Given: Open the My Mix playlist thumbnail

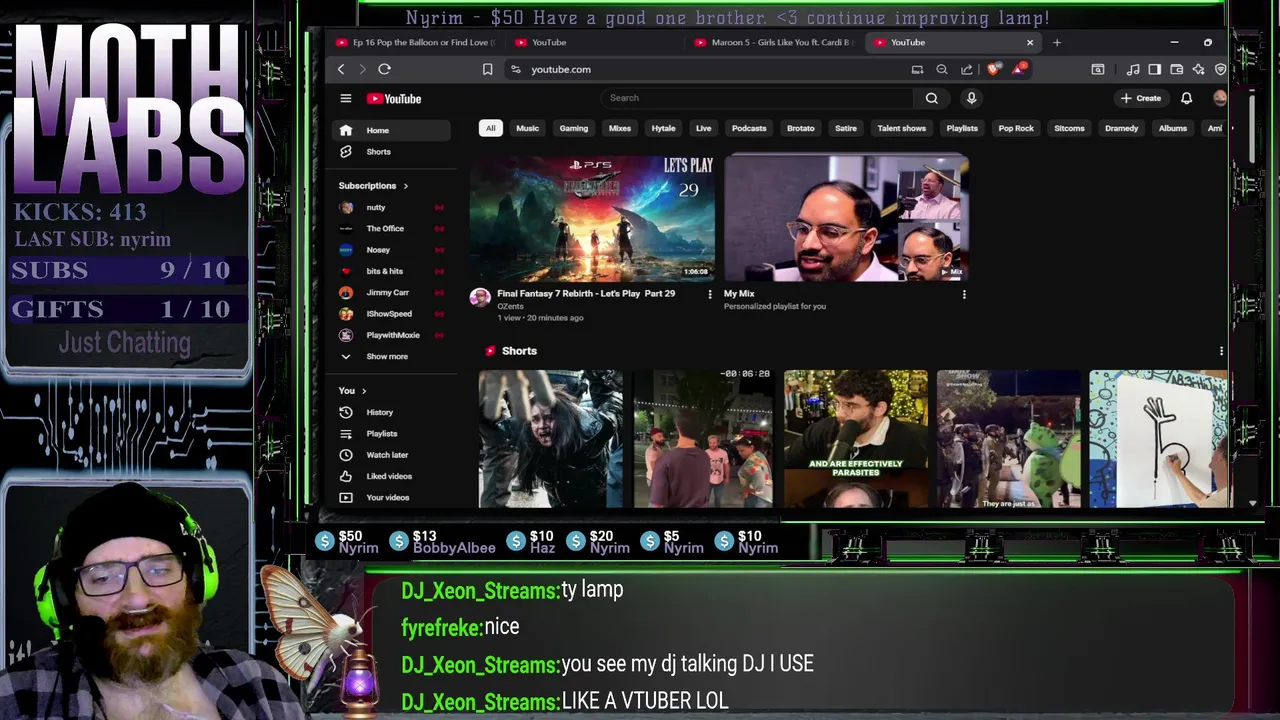Looking at the screenshot, I should point(846,218).
